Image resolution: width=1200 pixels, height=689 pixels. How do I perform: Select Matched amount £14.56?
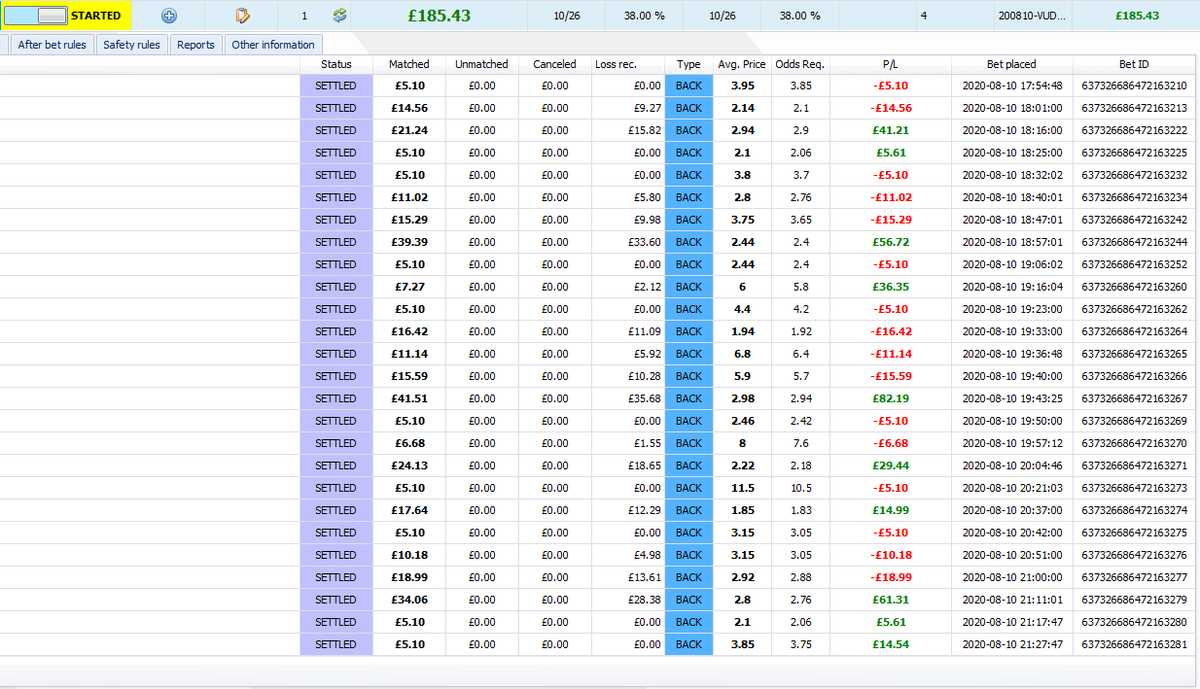[409, 108]
